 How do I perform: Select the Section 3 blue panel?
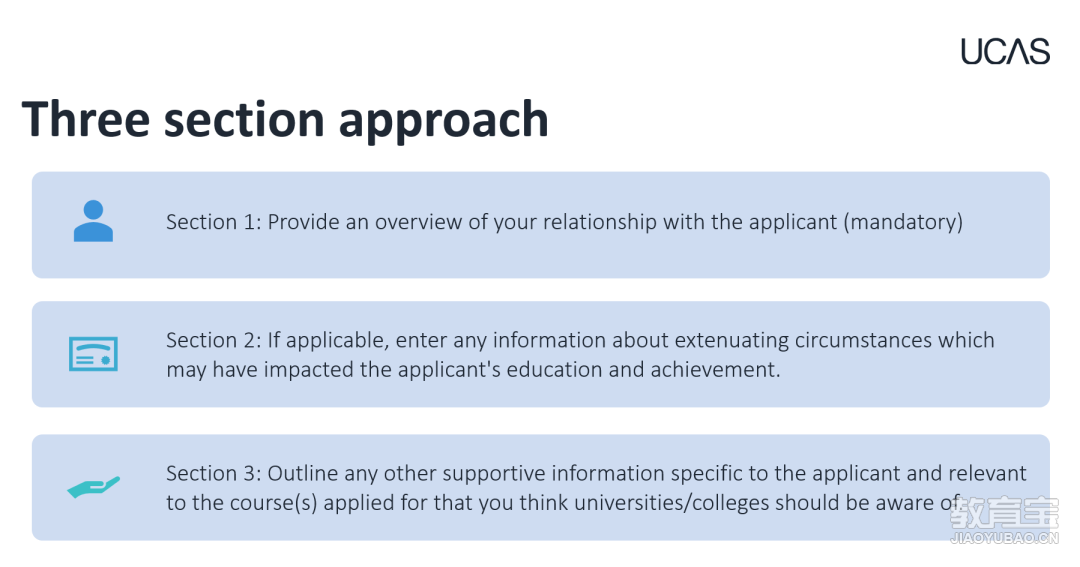pos(541,487)
